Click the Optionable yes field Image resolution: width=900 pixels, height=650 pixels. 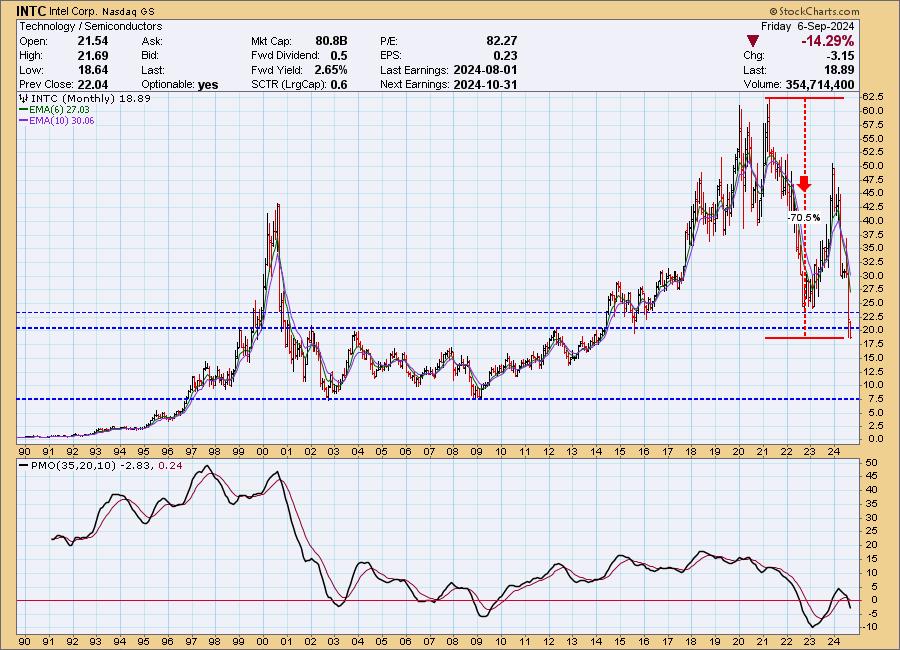(208, 85)
